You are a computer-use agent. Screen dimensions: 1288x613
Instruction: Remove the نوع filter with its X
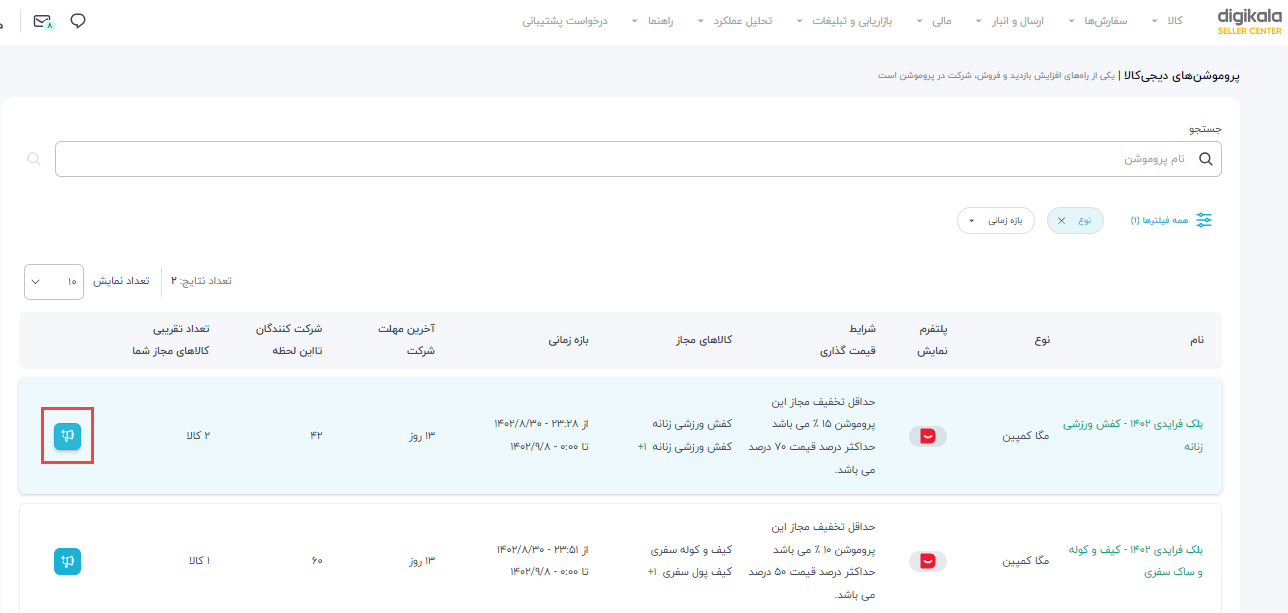[1062, 220]
